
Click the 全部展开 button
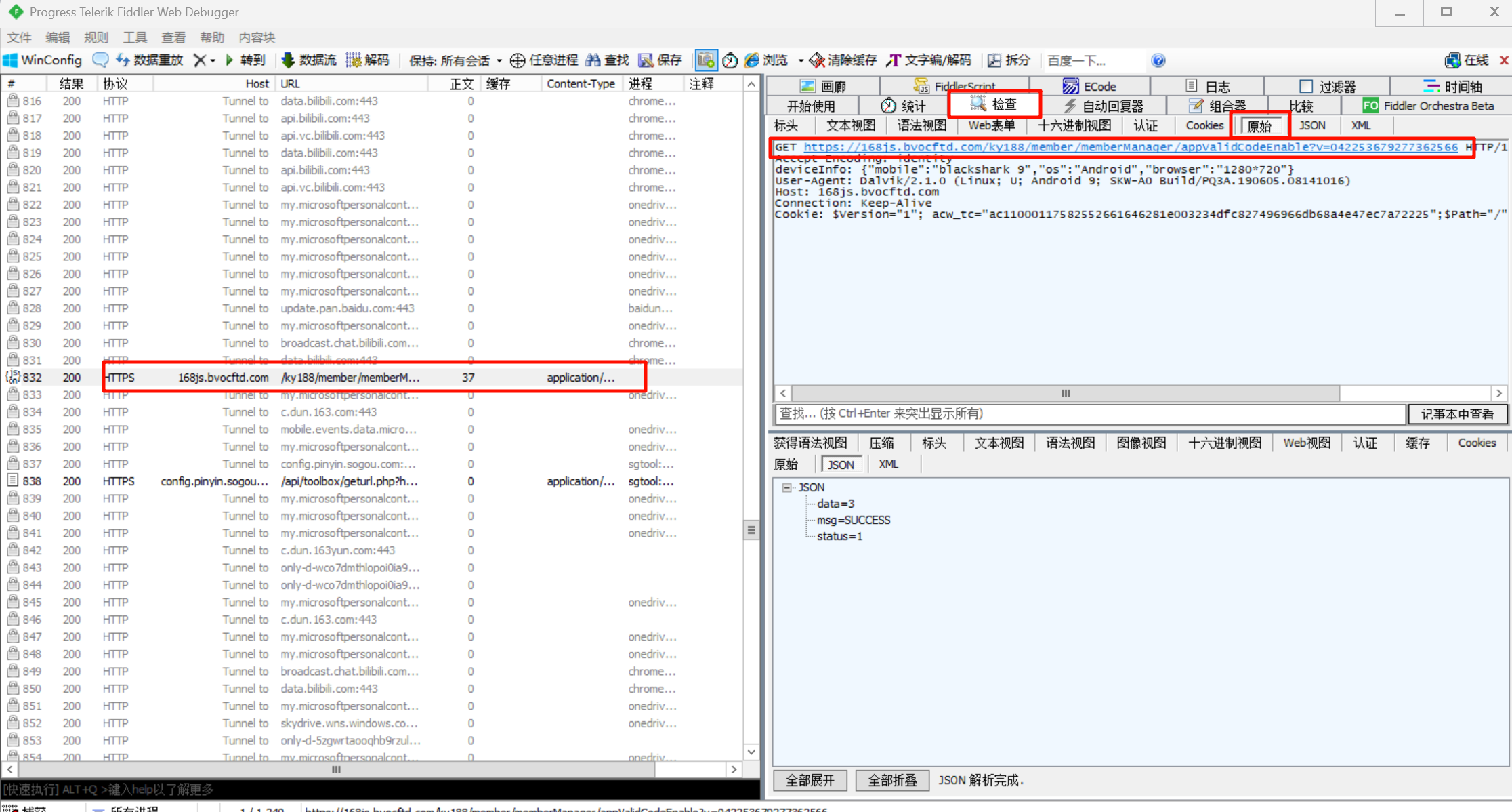point(810,780)
